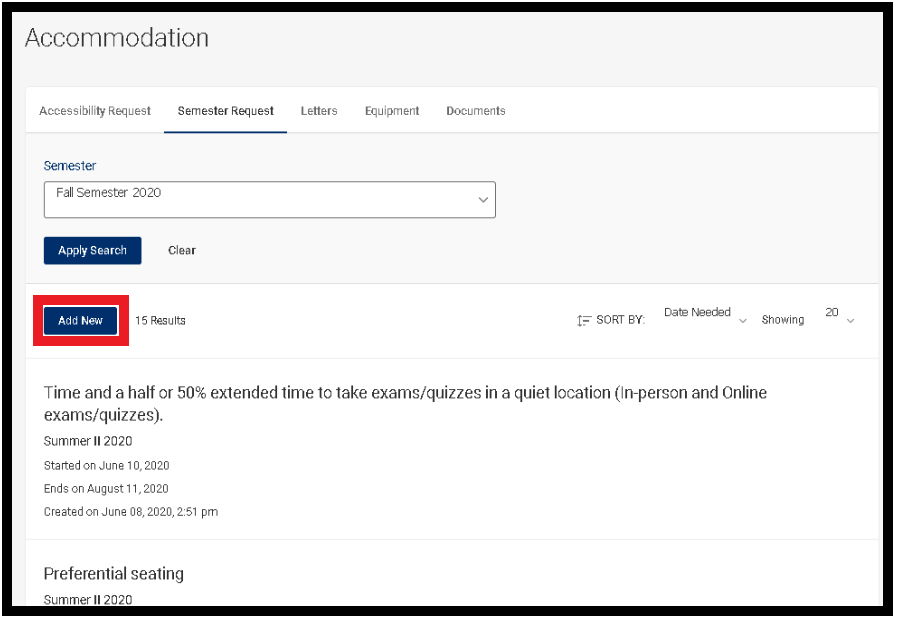The height and width of the screenshot is (619, 897).
Task: Open the Date Needed sort dropdown
Action: coord(698,313)
